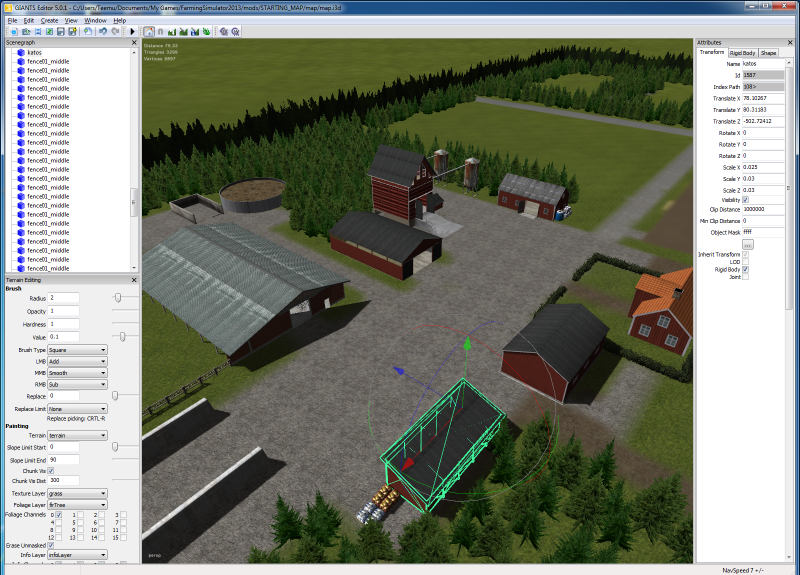This screenshot has height=575, width=800.
Task: Uncheck Foliage Channel 0 checkbox
Action: click(59, 515)
